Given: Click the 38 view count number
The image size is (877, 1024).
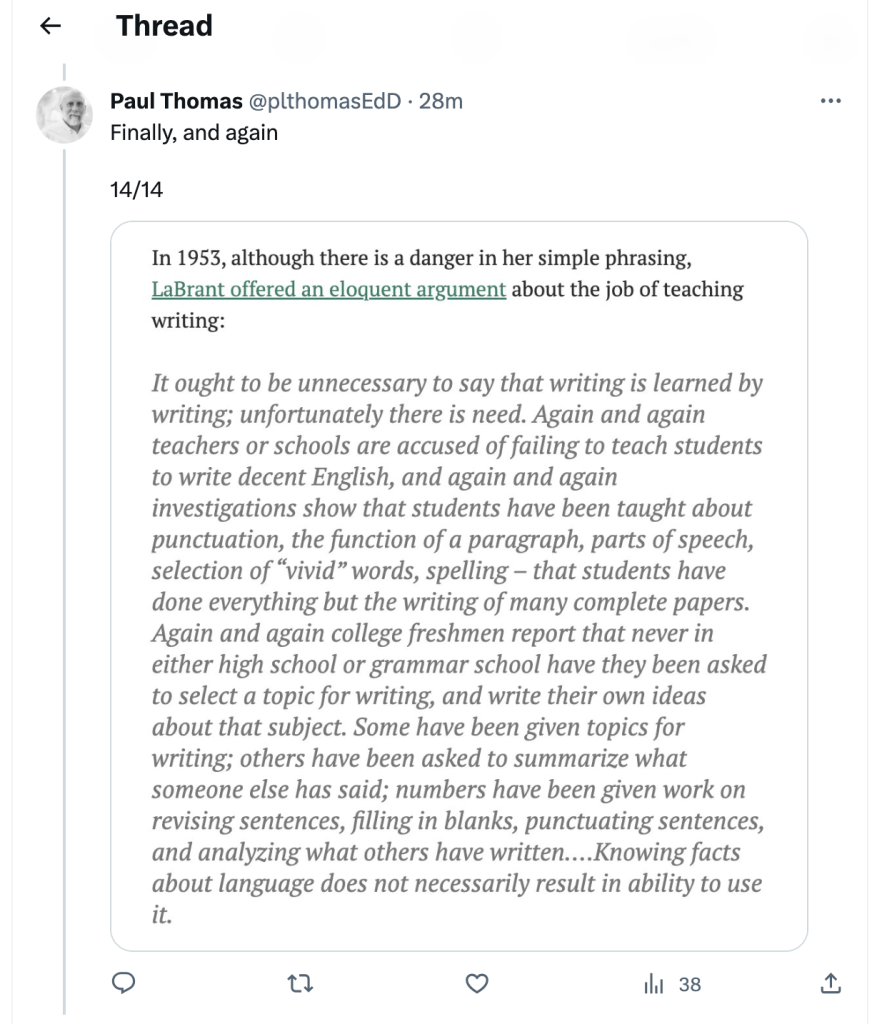Looking at the screenshot, I should pos(690,985).
